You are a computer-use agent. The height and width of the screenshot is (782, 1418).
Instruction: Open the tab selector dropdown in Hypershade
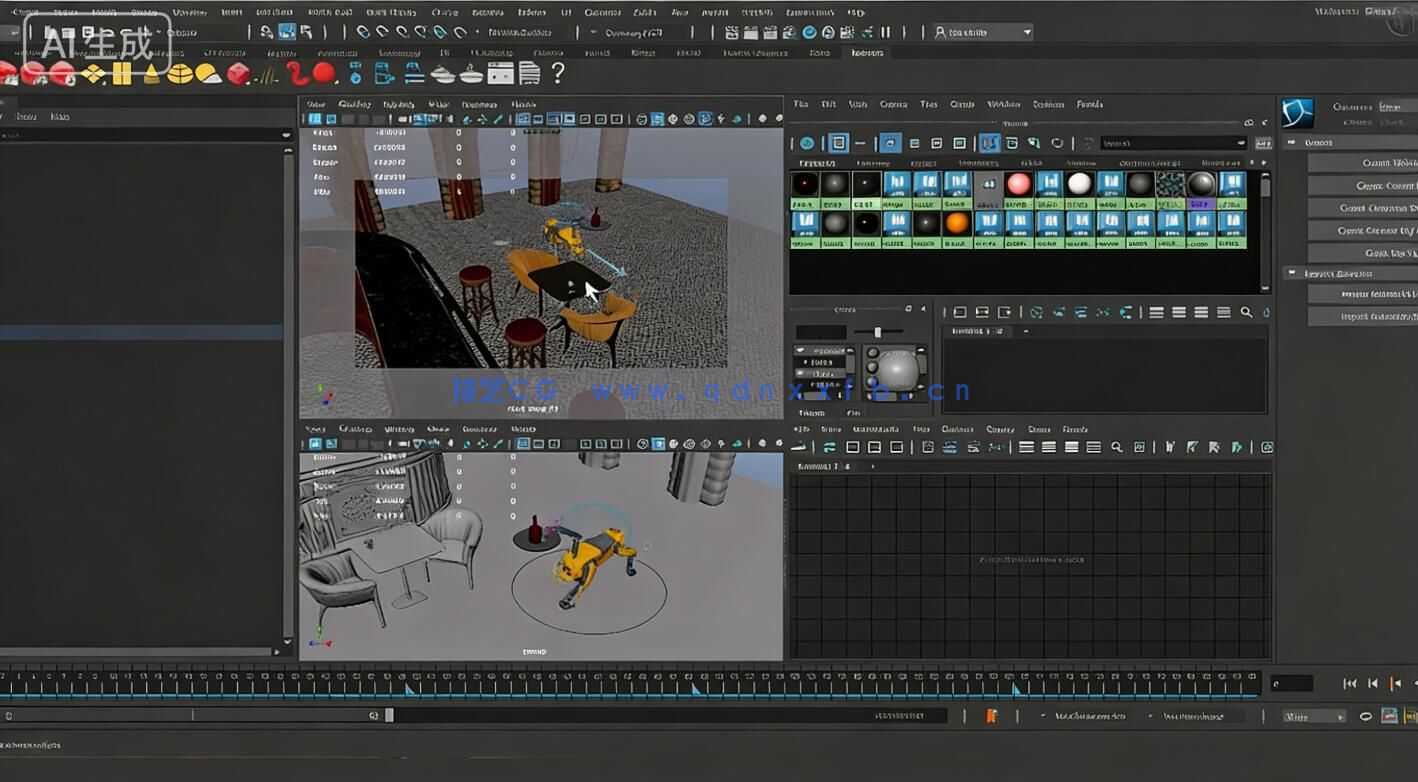(x=1262, y=143)
